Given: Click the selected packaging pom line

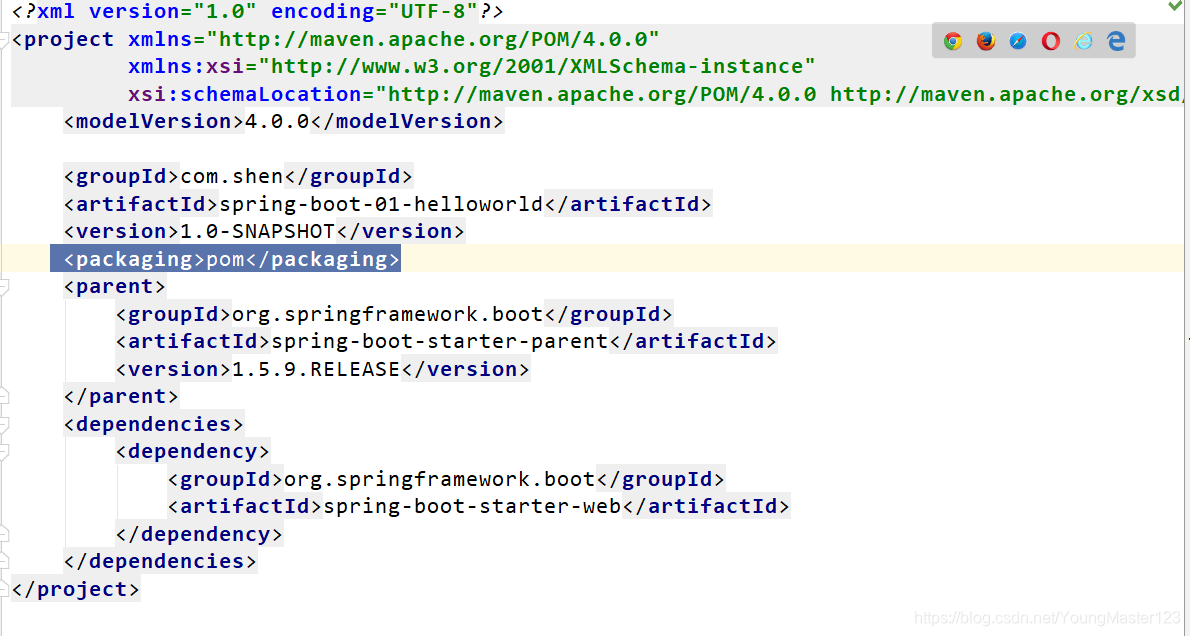Looking at the screenshot, I should [x=225, y=259].
